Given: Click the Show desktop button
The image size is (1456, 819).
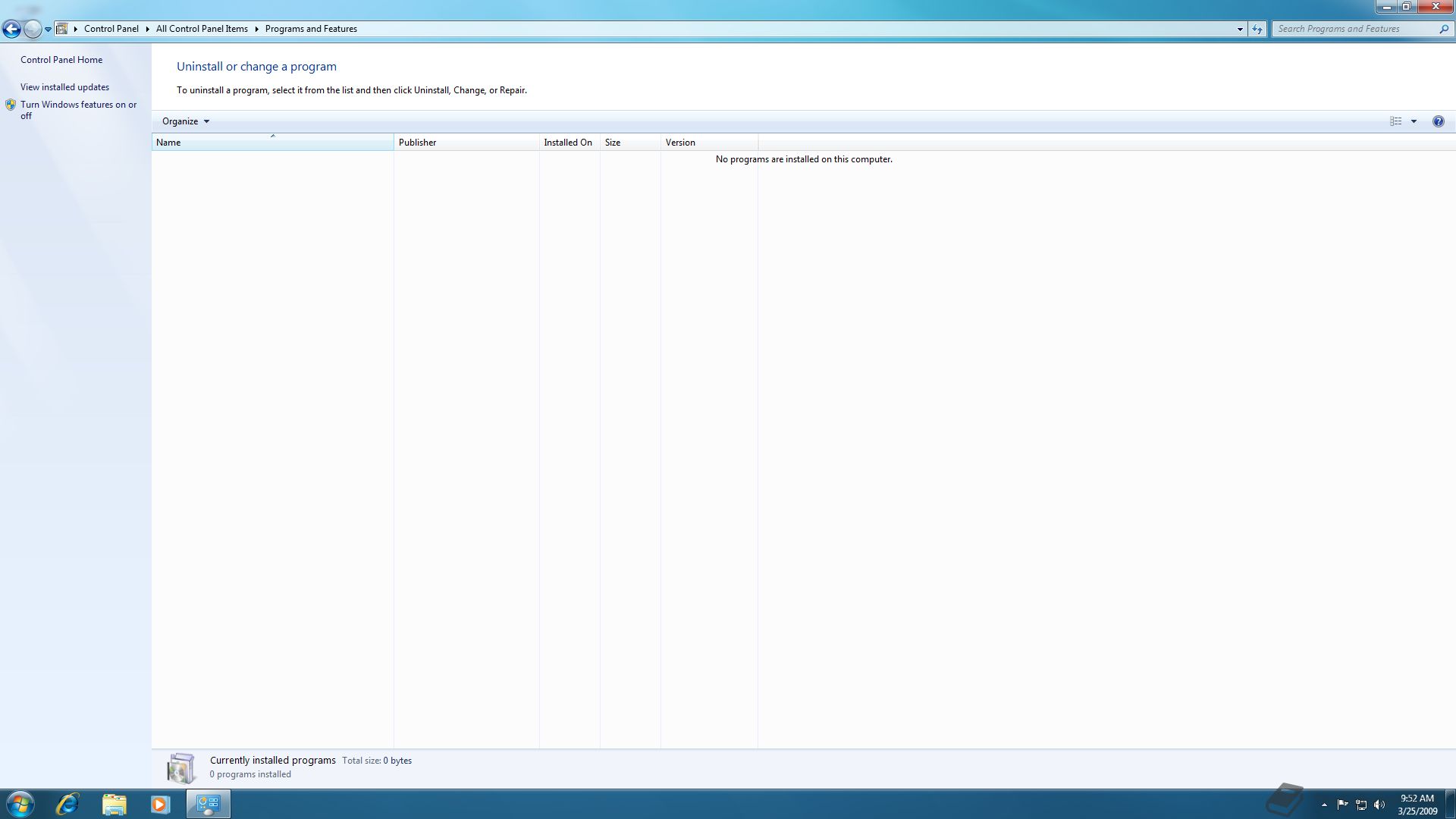Looking at the screenshot, I should (x=1450, y=804).
